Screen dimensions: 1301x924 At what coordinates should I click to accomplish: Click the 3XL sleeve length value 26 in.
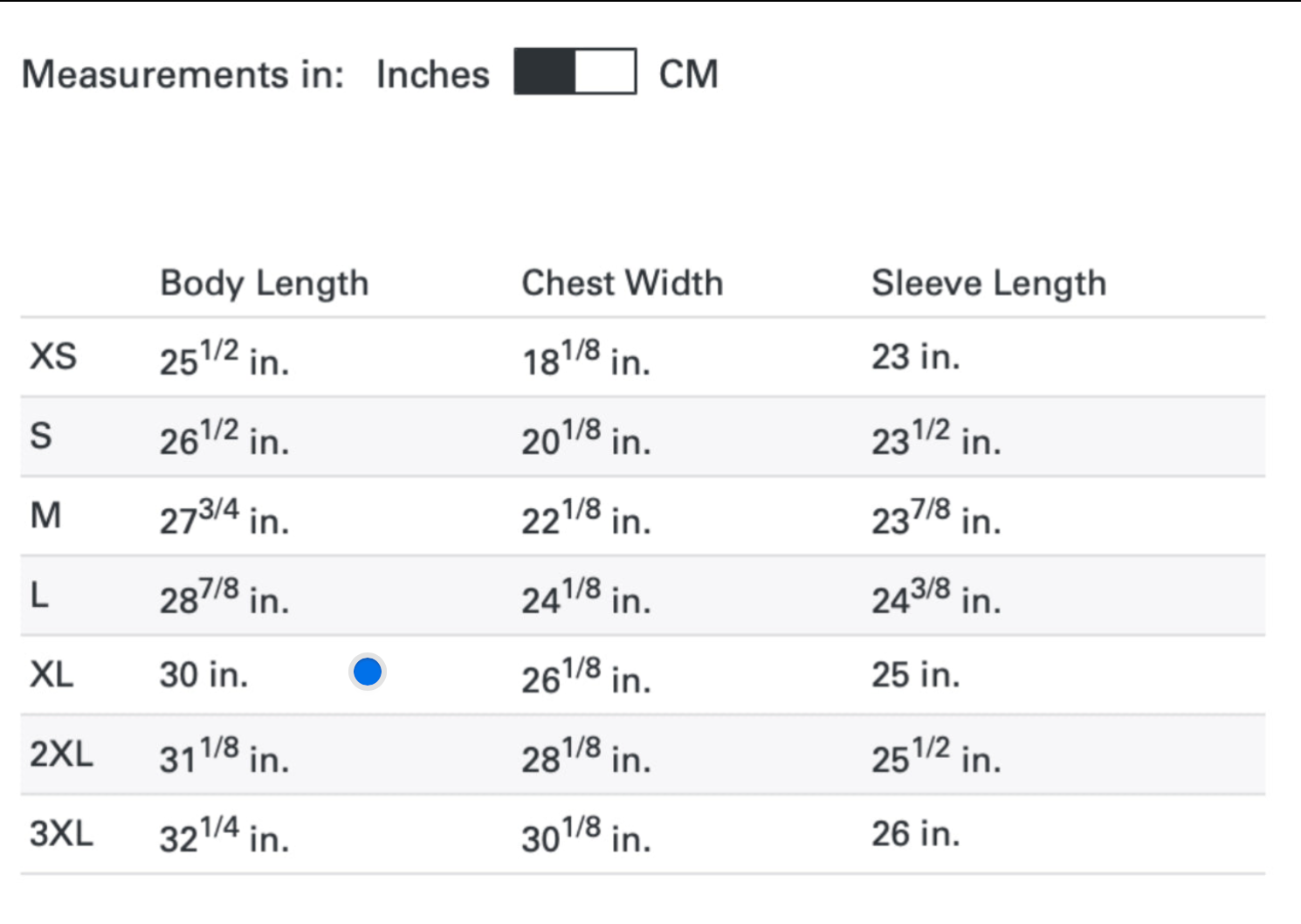point(915,834)
